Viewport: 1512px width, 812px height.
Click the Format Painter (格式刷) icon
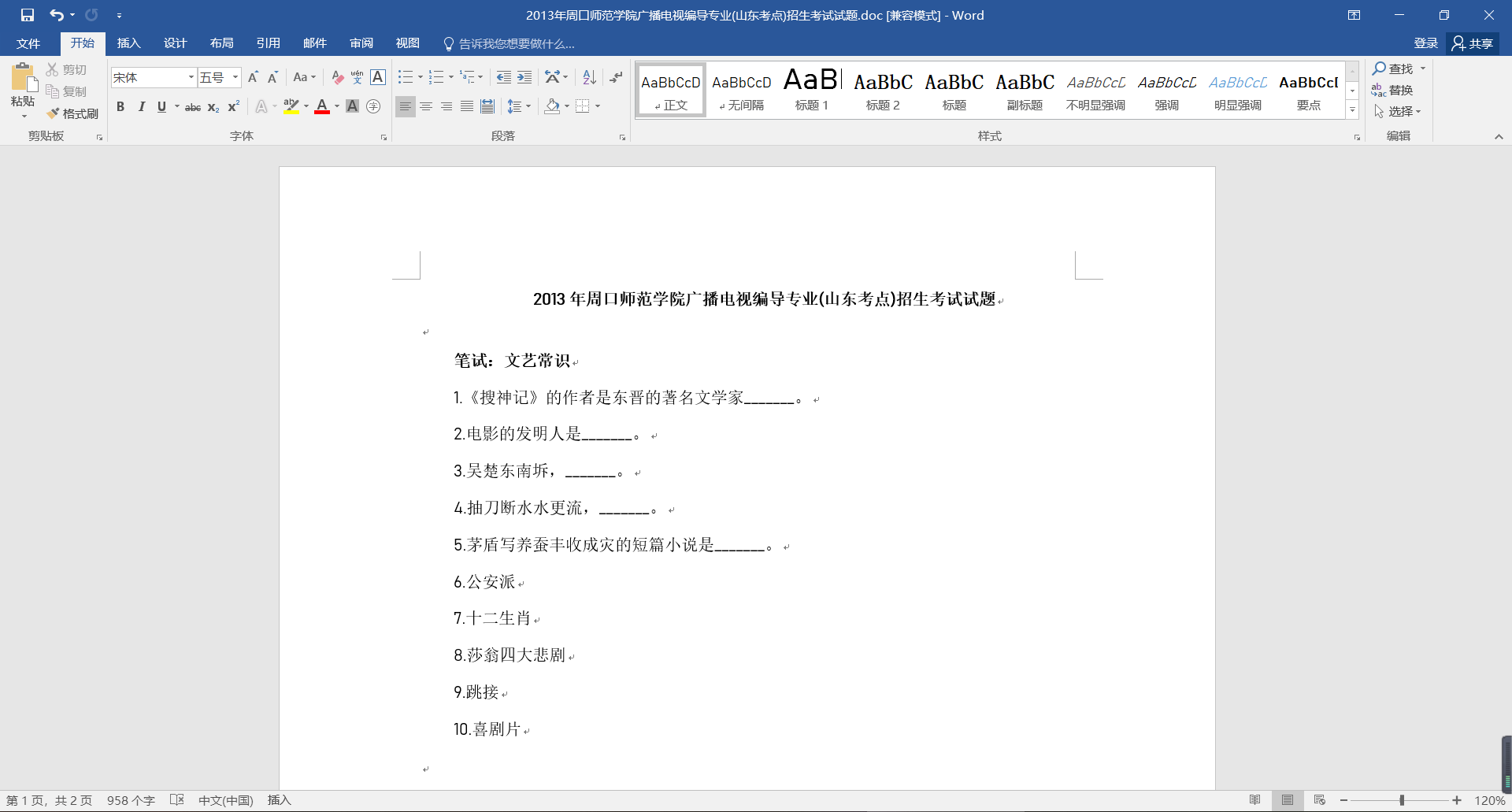click(72, 113)
